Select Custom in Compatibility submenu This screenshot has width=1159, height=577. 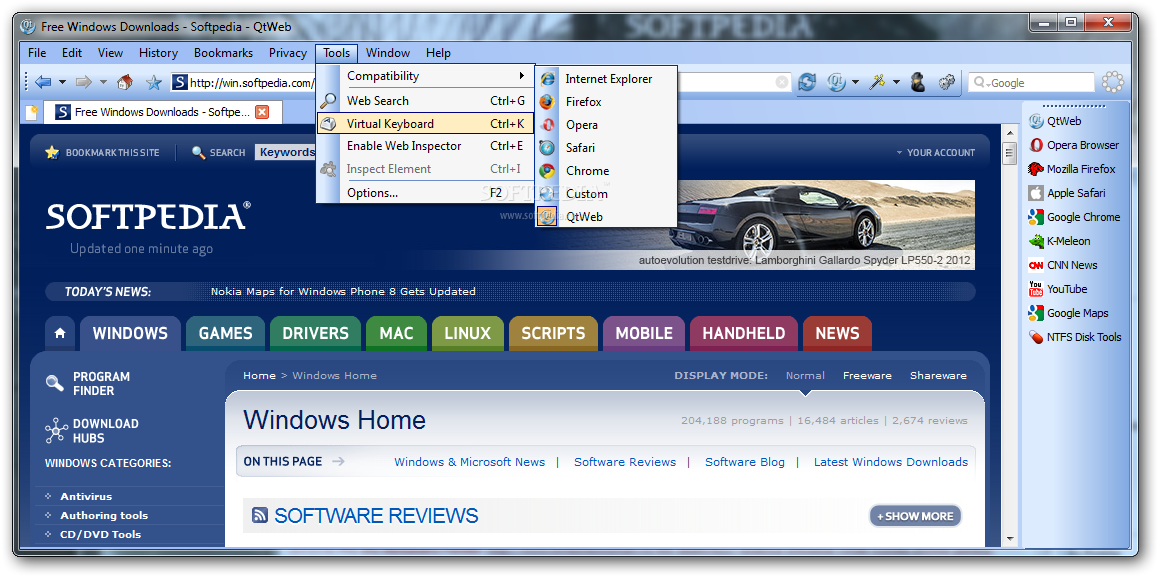pyautogui.click(x=606, y=194)
